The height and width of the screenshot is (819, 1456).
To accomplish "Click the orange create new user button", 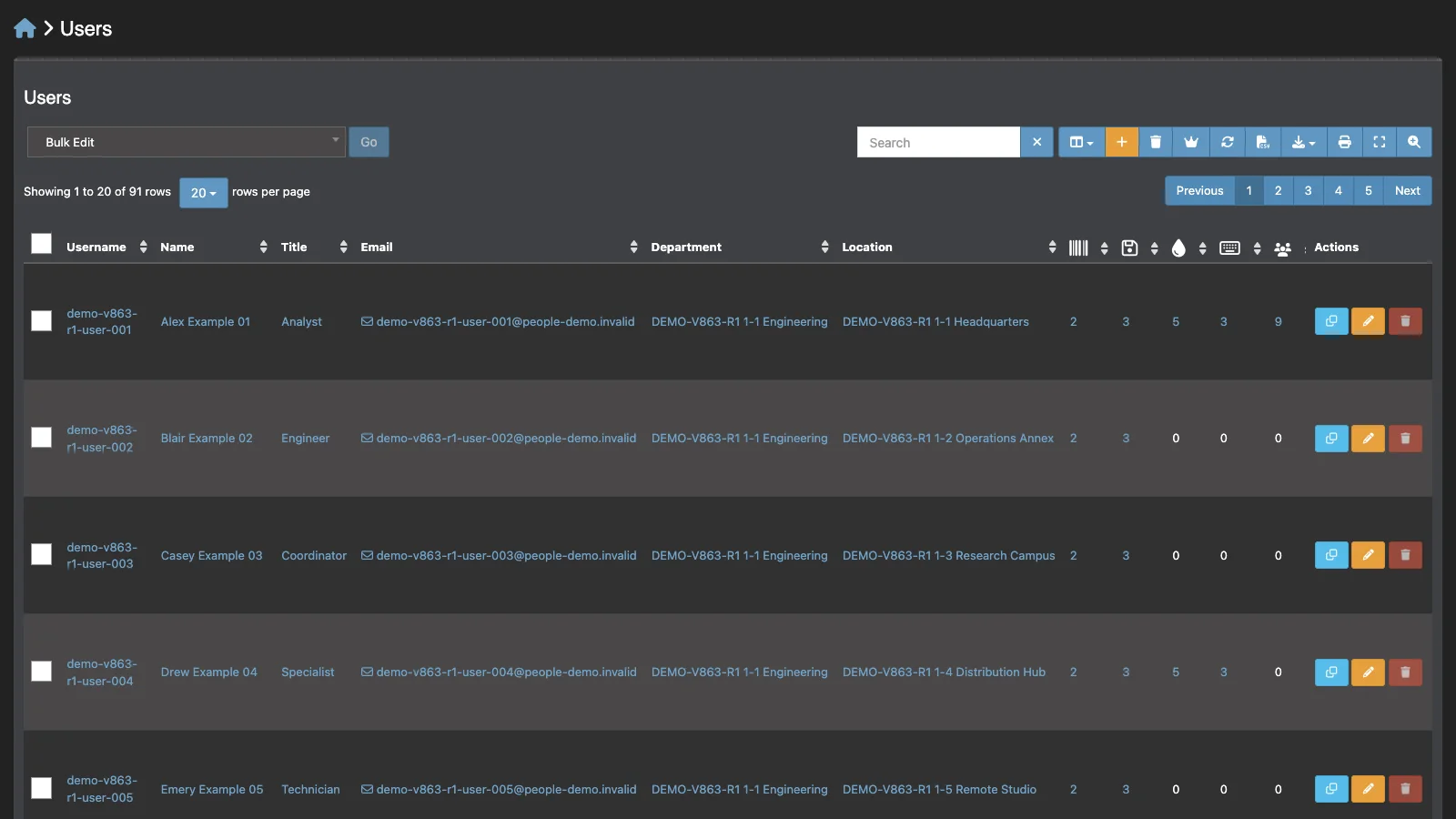I will 1121,142.
